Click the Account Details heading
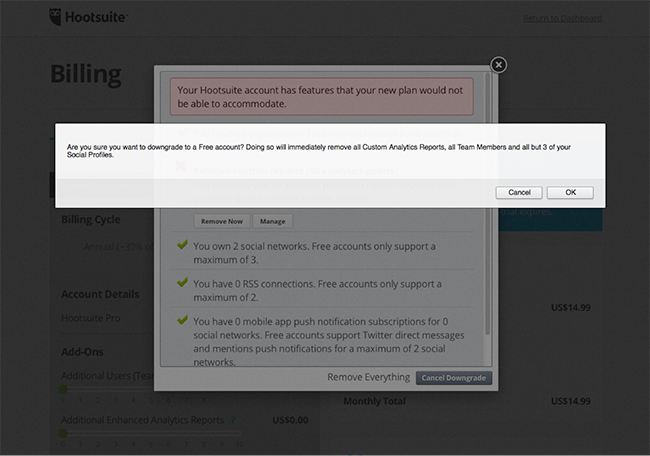This screenshot has height=456, width=650. click(100, 294)
